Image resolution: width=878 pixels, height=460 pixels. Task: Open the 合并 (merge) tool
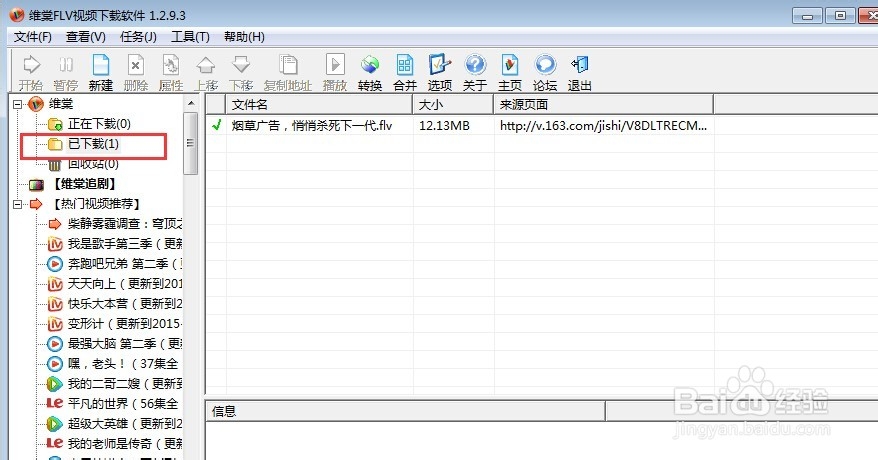click(405, 73)
